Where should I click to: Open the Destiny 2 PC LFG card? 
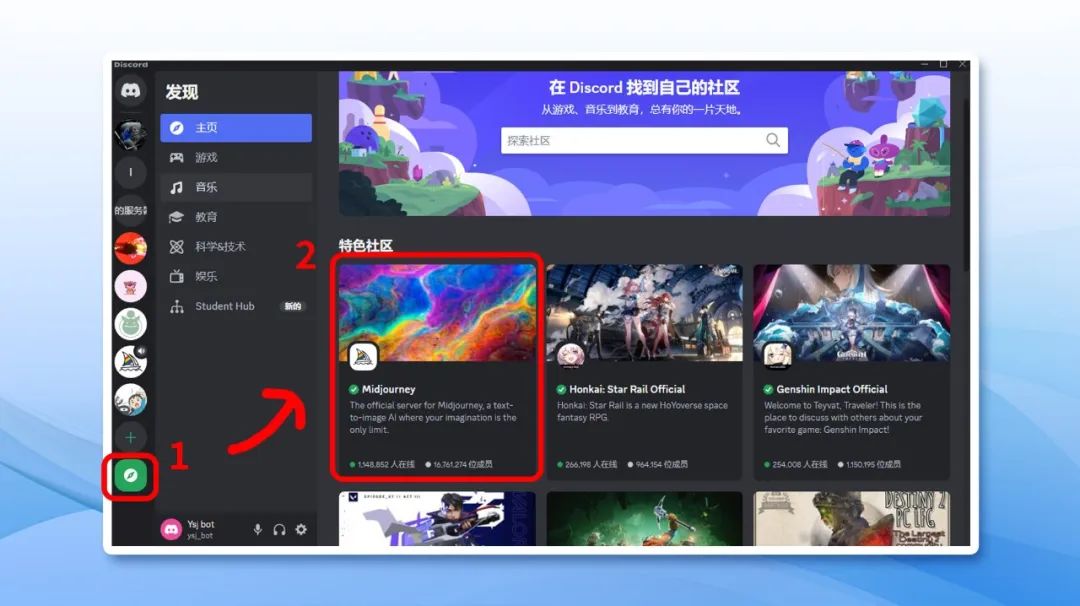tap(851, 519)
